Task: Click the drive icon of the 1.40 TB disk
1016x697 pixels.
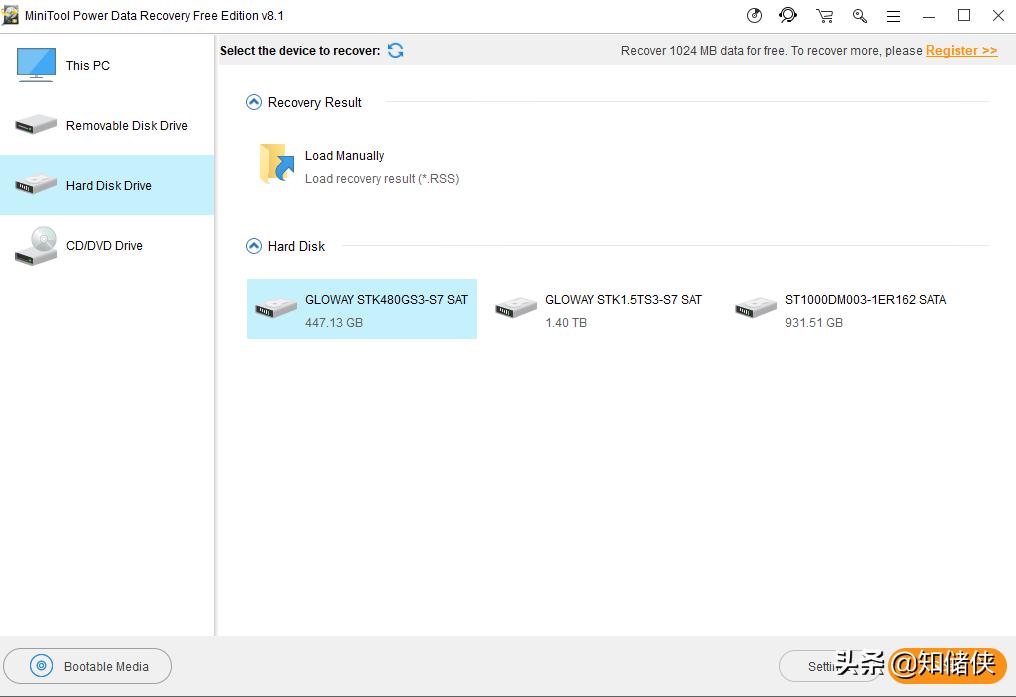Action: (x=516, y=308)
